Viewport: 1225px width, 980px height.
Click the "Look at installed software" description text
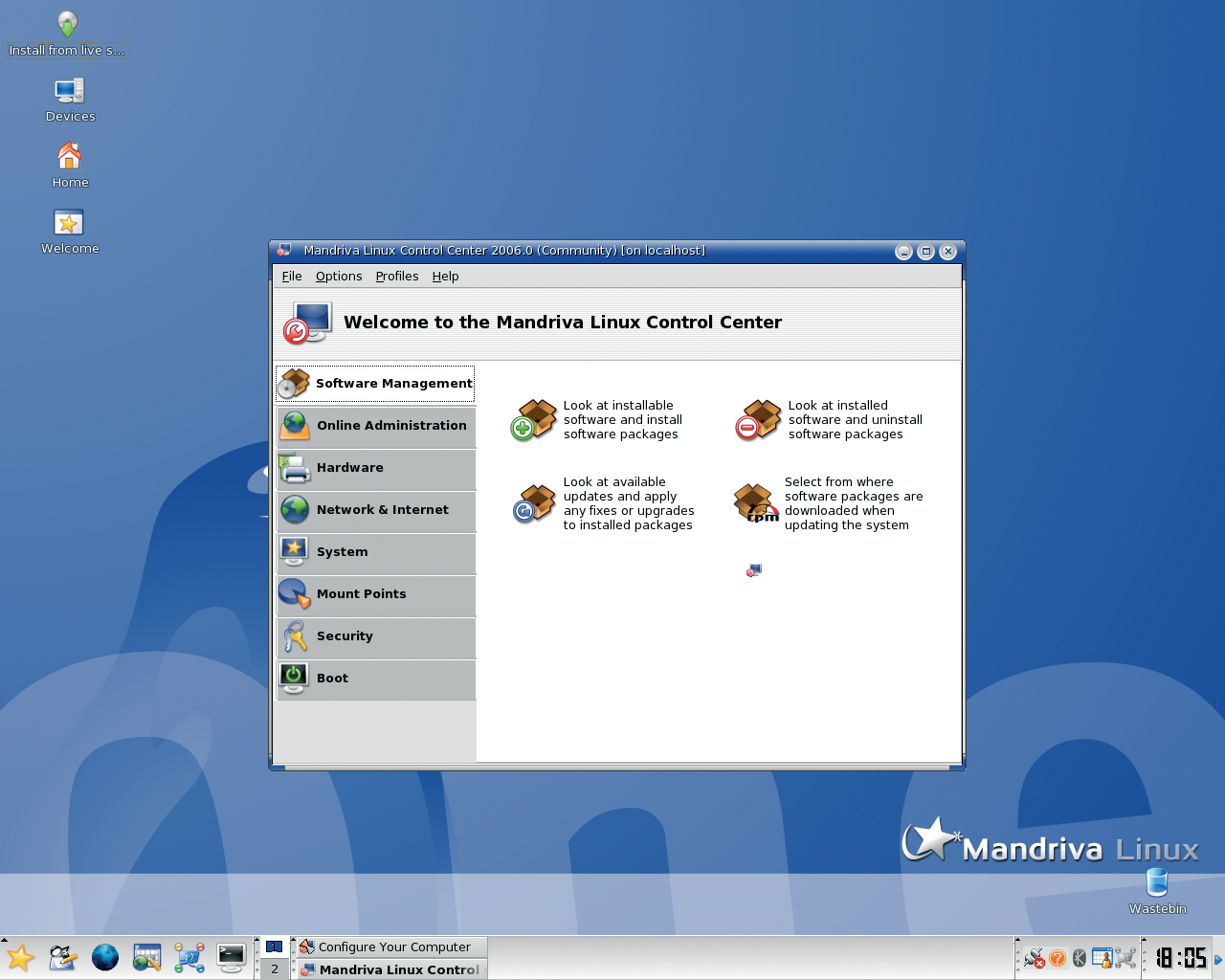856,420
